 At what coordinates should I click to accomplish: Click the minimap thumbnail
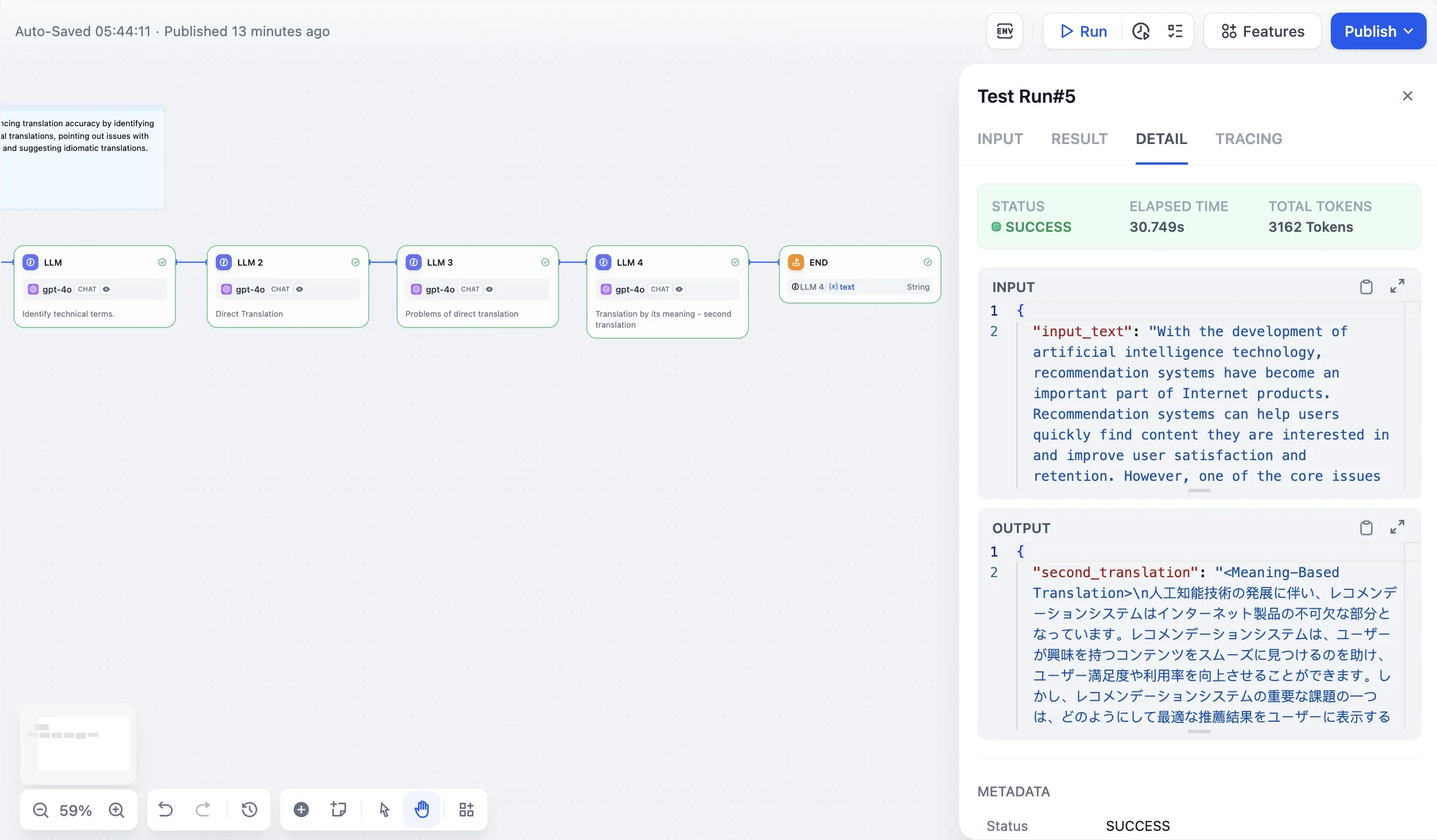point(78,743)
